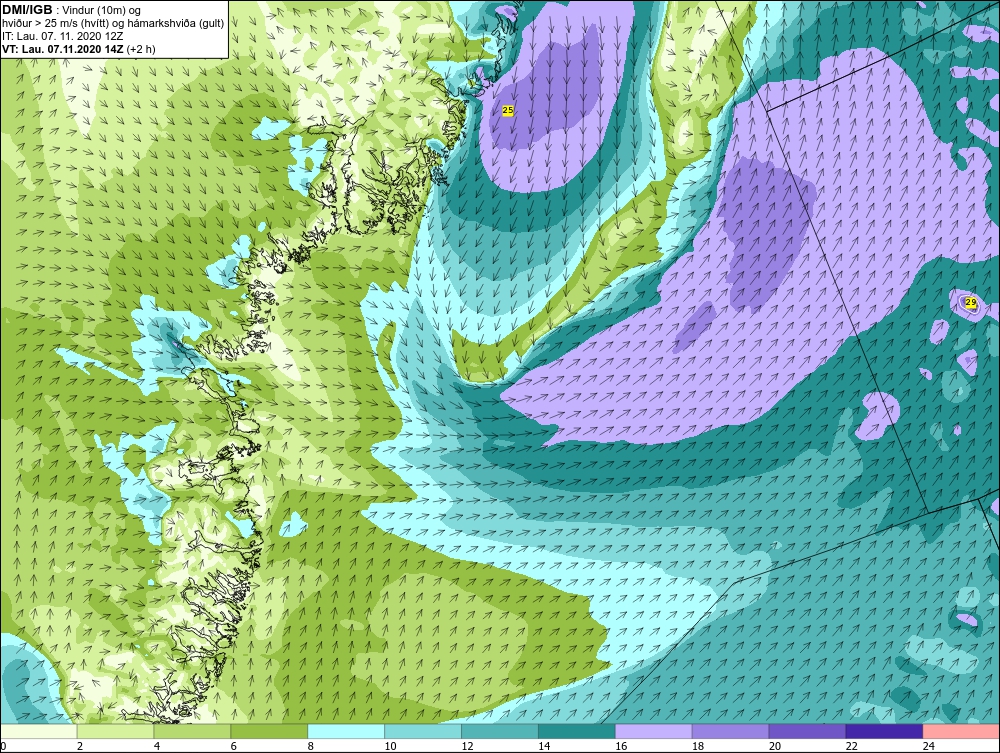
Task: Click the legend value 16
Action: (x=621, y=746)
